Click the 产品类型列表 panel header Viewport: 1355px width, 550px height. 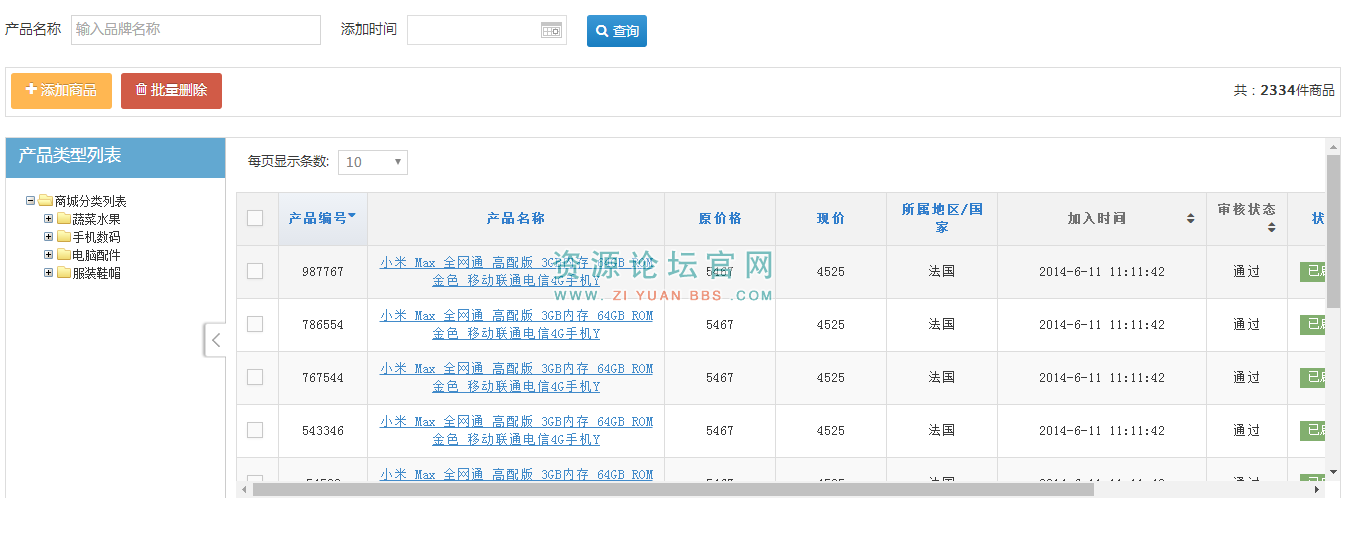point(115,157)
